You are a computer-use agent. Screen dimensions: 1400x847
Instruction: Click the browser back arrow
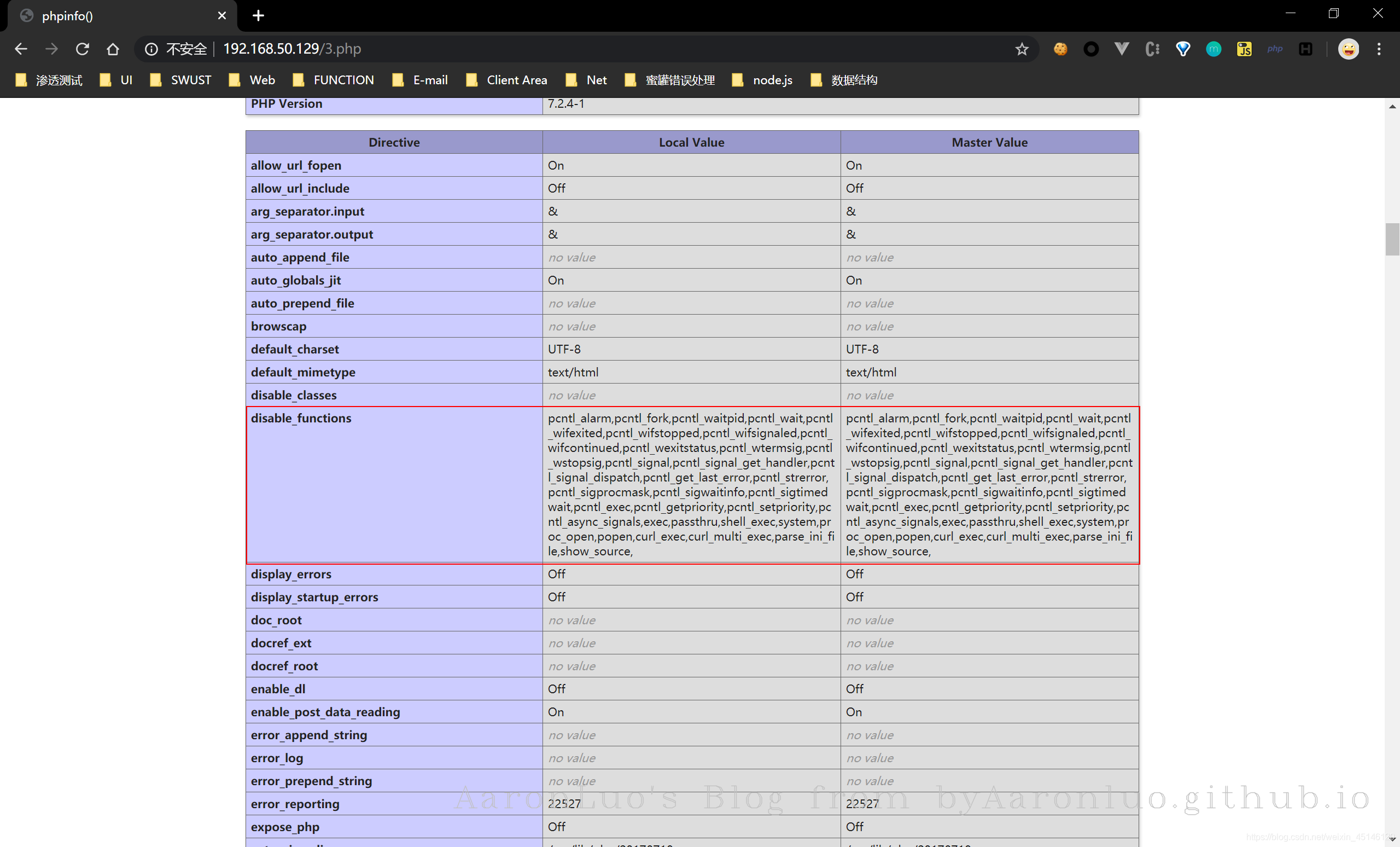tap(21, 49)
